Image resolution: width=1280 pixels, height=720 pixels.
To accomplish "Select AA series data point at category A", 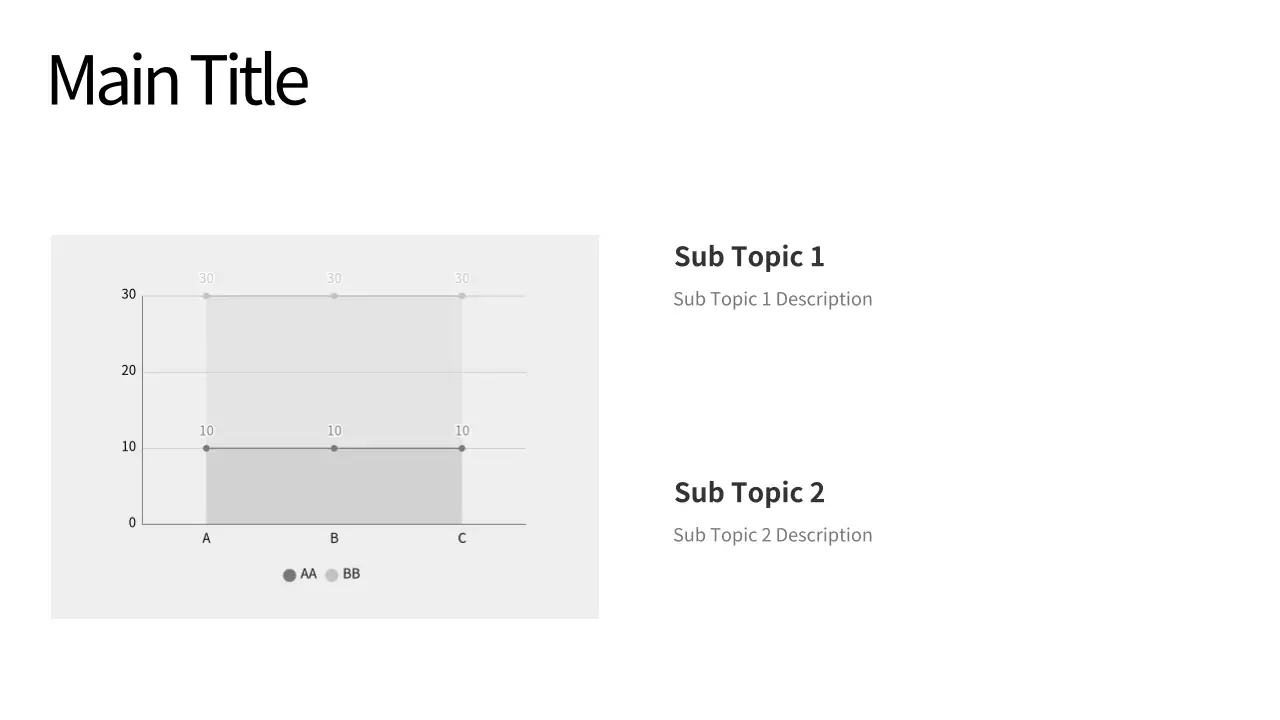I will (207, 448).
